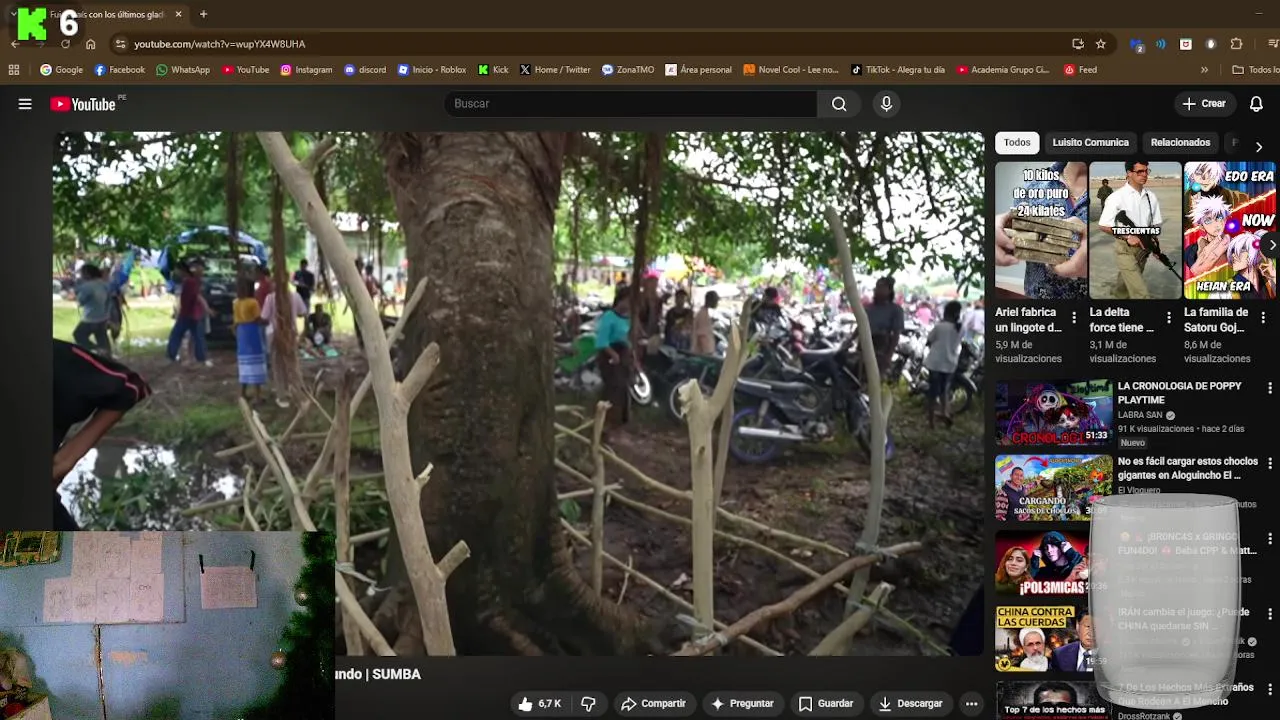Open YouTube notifications bell
Image resolution: width=1280 pixels, height=720 pixels.
click(1256, 104)
